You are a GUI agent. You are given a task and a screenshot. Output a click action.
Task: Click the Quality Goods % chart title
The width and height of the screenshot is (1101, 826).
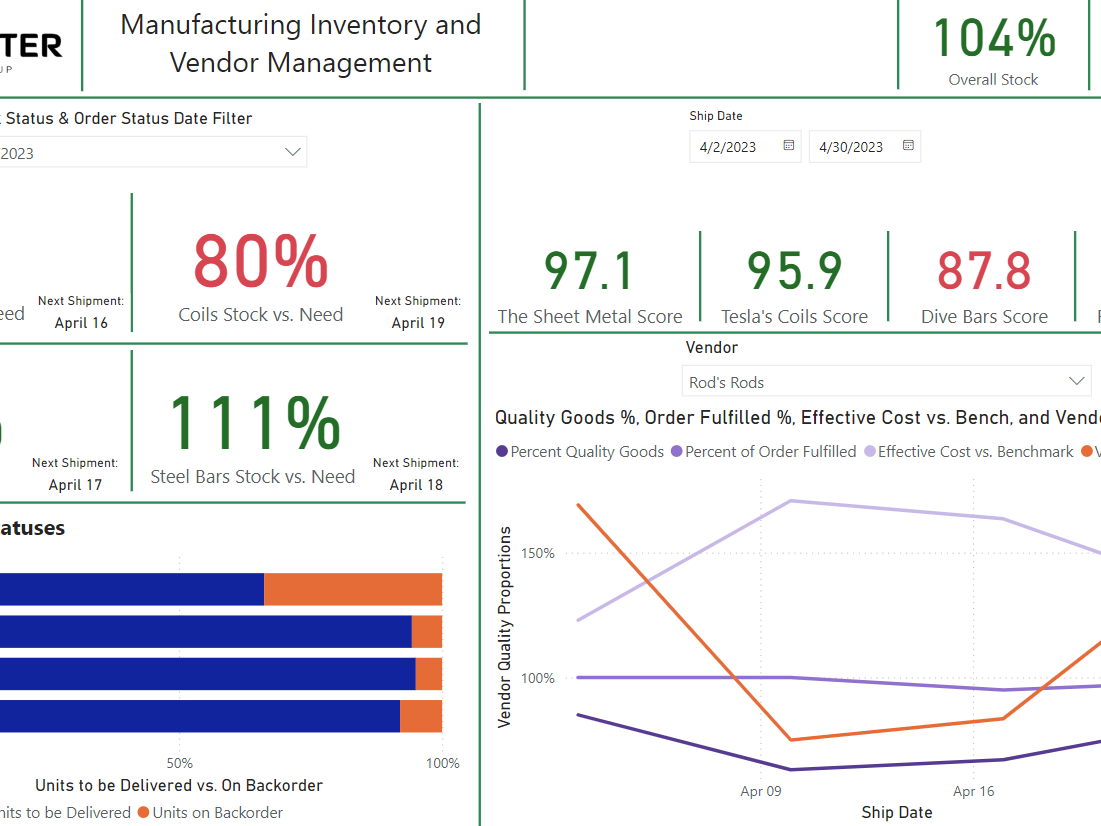(x=798, y=418)
